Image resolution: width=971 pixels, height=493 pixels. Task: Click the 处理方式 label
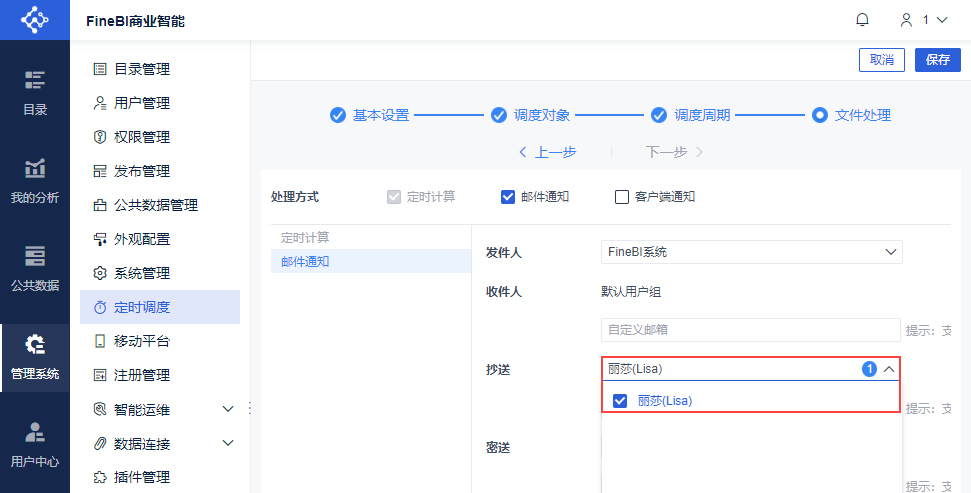pyautogui.click(x=295, y=197)
